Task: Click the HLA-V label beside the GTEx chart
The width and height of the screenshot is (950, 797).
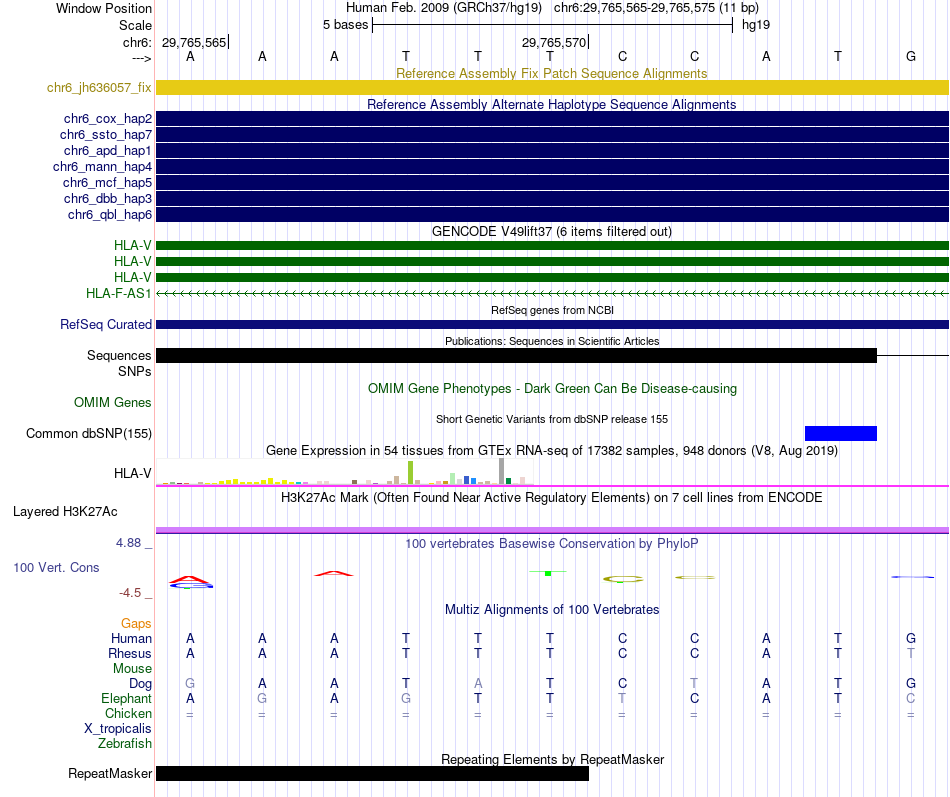Action: pos(133,473)
